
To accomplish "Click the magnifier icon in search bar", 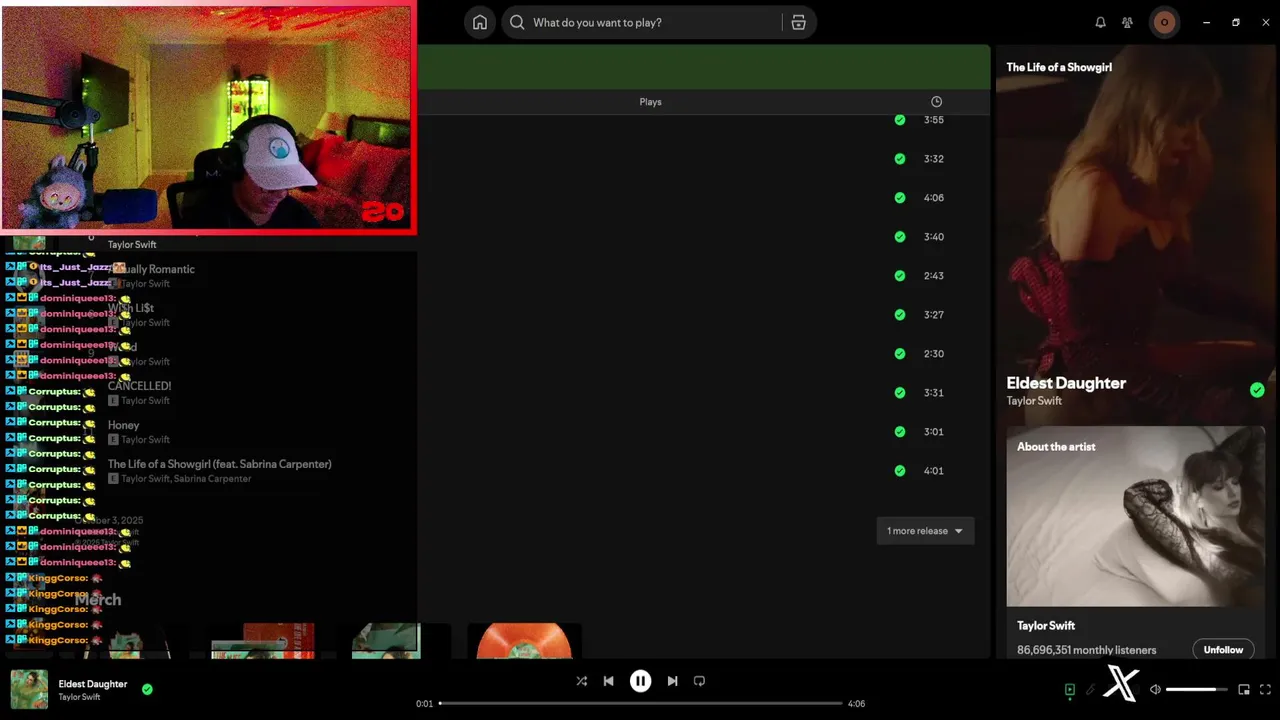I will pos(517,22).
